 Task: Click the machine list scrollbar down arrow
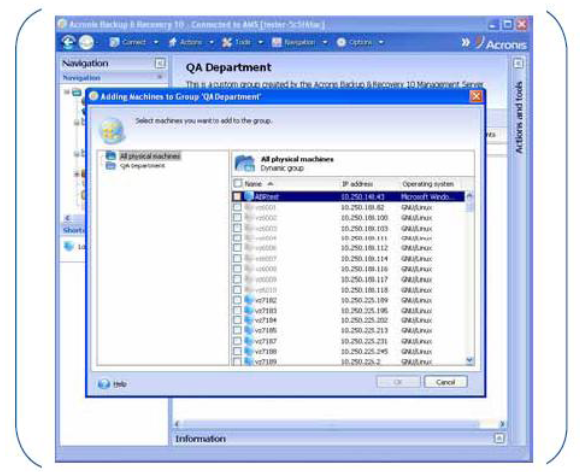470,360
